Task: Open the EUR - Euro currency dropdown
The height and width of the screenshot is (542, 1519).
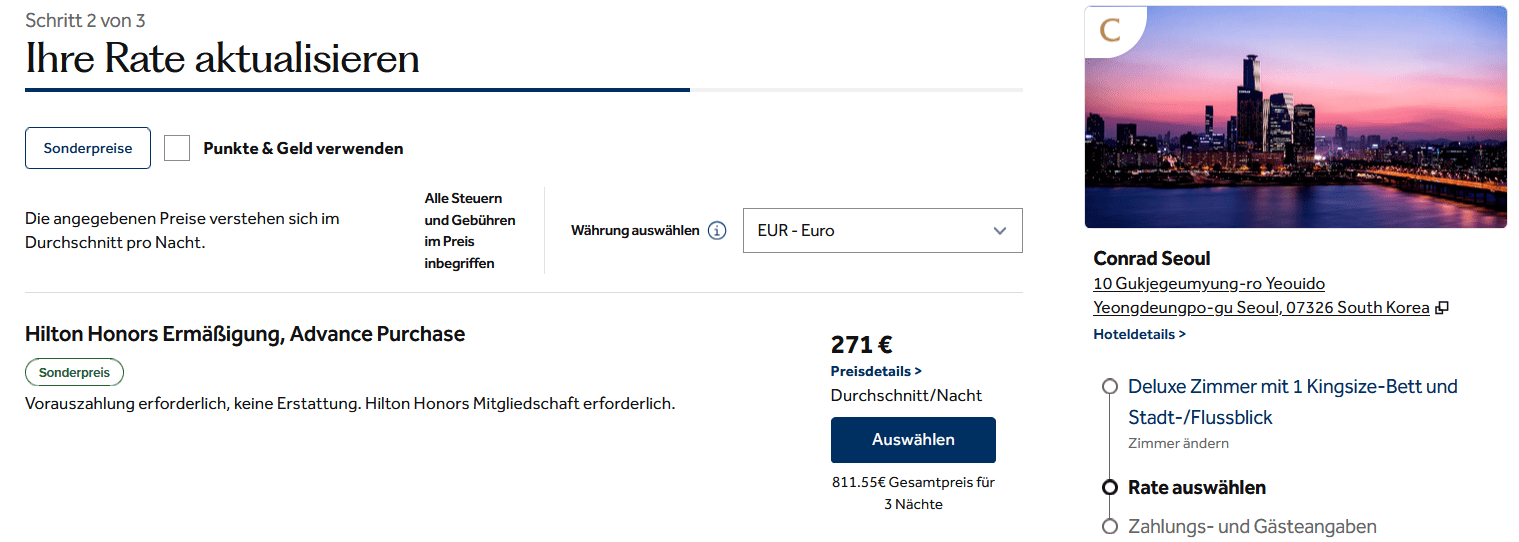Action: tap(882, 231)
